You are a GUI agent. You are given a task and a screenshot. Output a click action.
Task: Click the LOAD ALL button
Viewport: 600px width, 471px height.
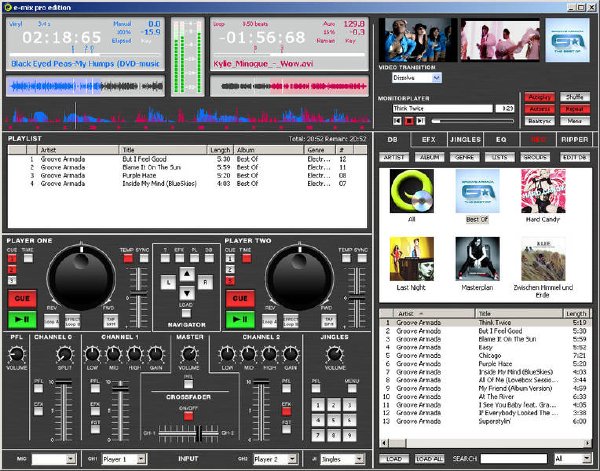click(429, 459)
